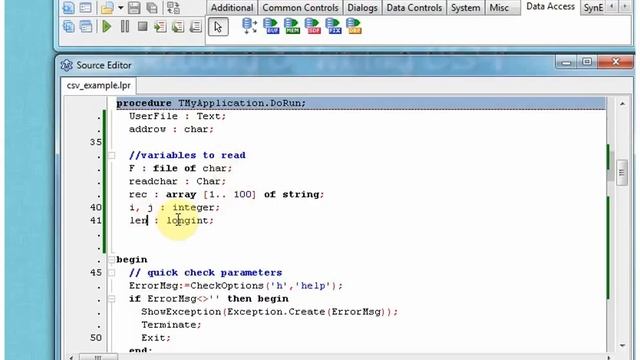The width and height of the screenshot is (640, 360).
Task: Click the Step Over icon
Action: tap(178, 27)
